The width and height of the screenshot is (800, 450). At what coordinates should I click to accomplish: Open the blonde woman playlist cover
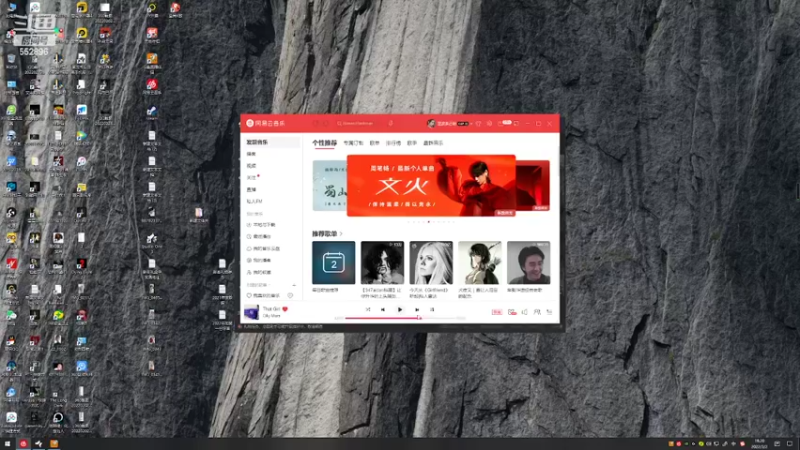click(x=431, y=263)
